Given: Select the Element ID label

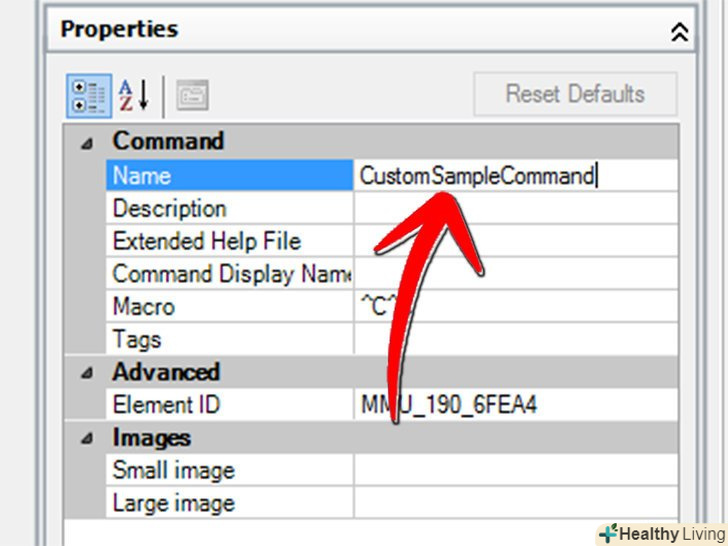Looking at the screenshot, I should [x=166, y=405].
